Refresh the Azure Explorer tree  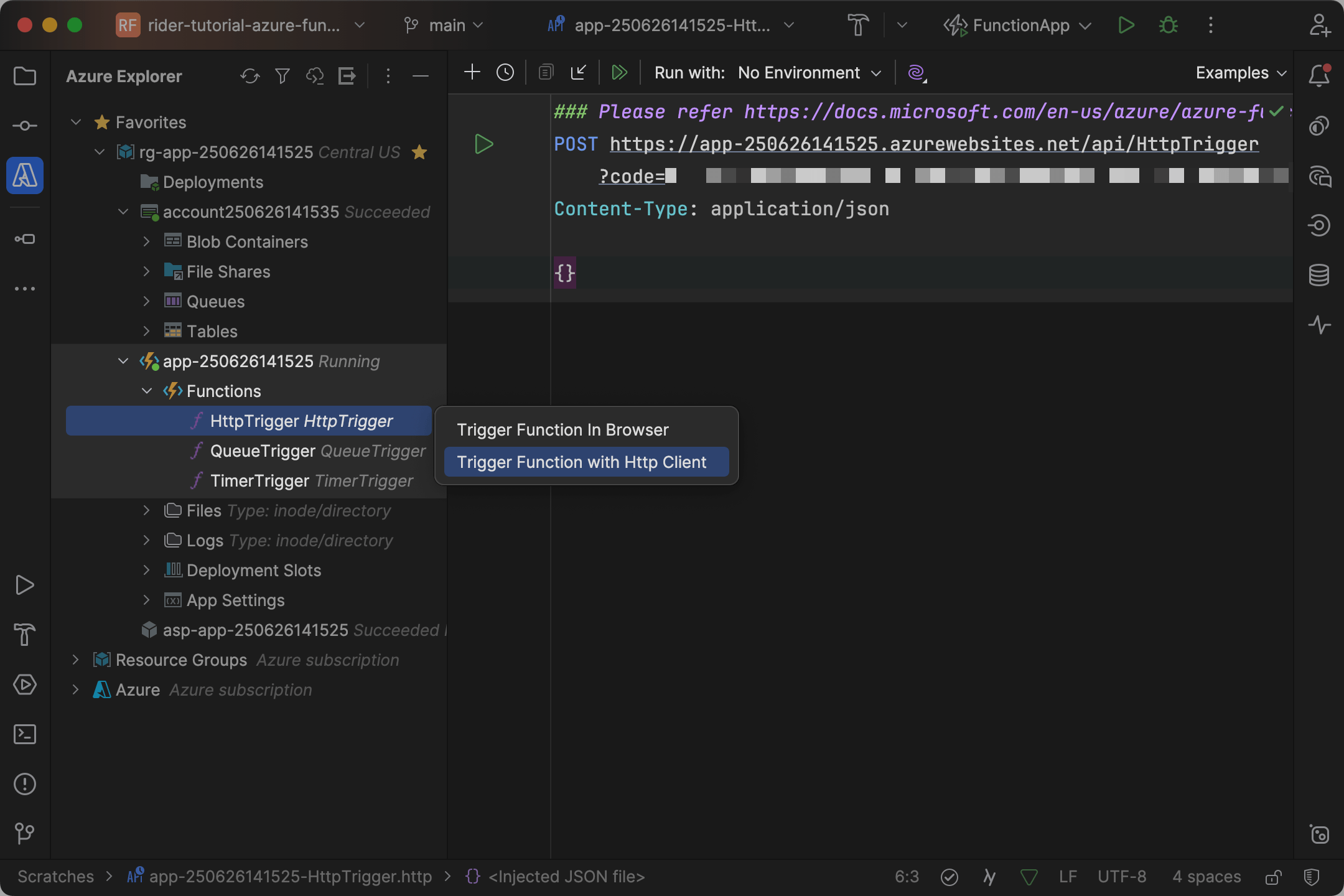tap(250, 76)
